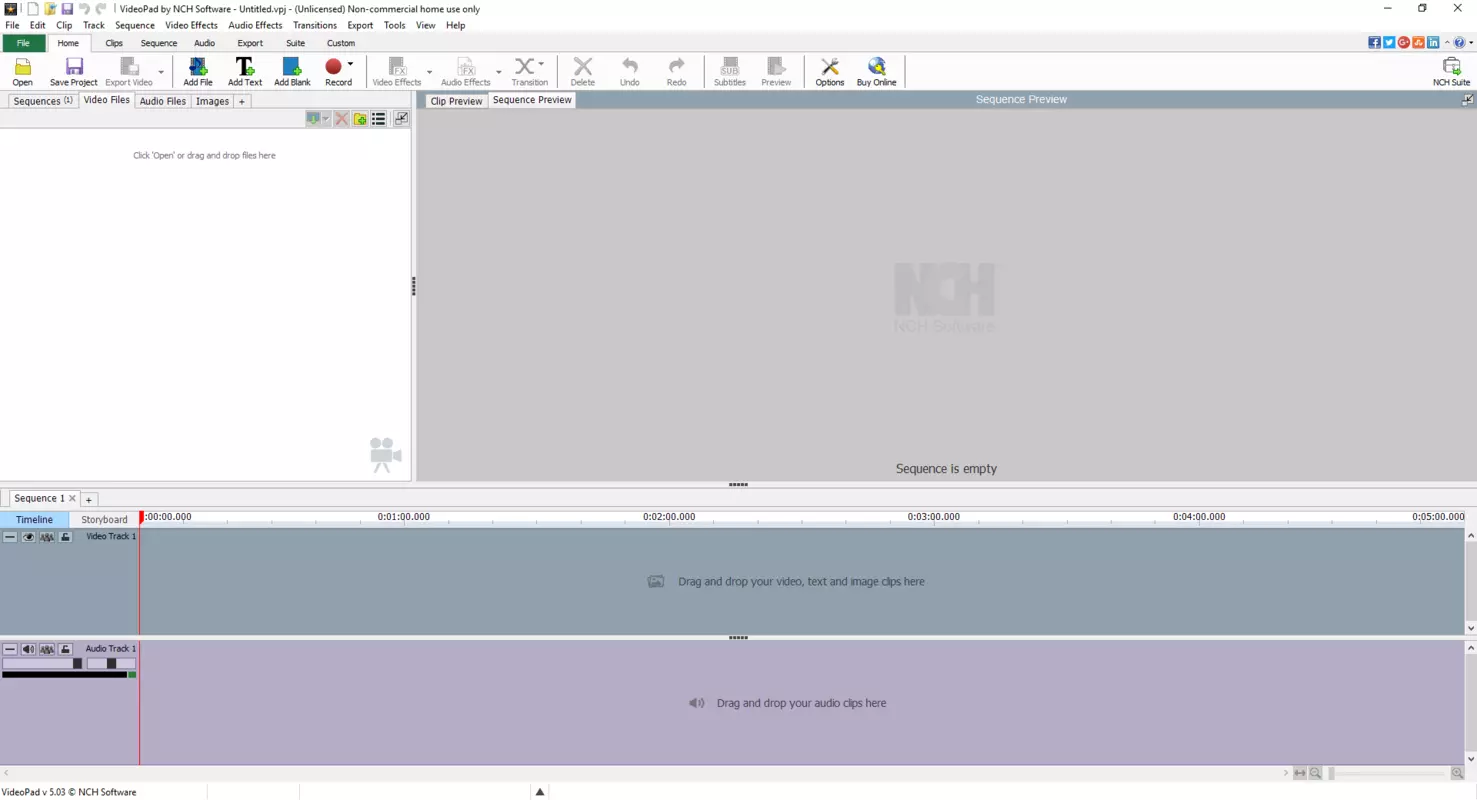
Task: Click the new folder icon in bin
Action: pos(360,119)
